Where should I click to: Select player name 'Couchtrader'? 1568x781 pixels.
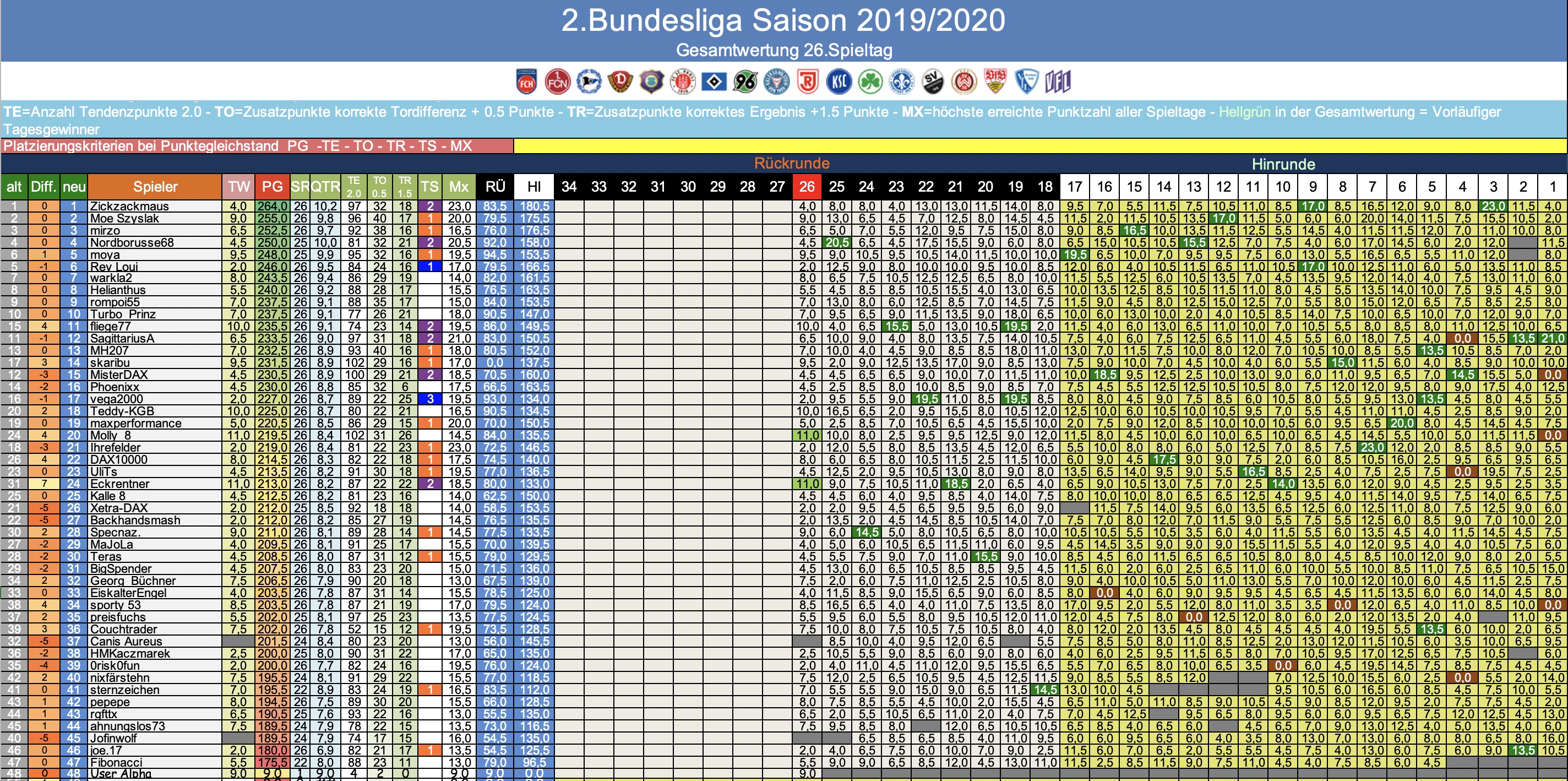tap(123, 630)
